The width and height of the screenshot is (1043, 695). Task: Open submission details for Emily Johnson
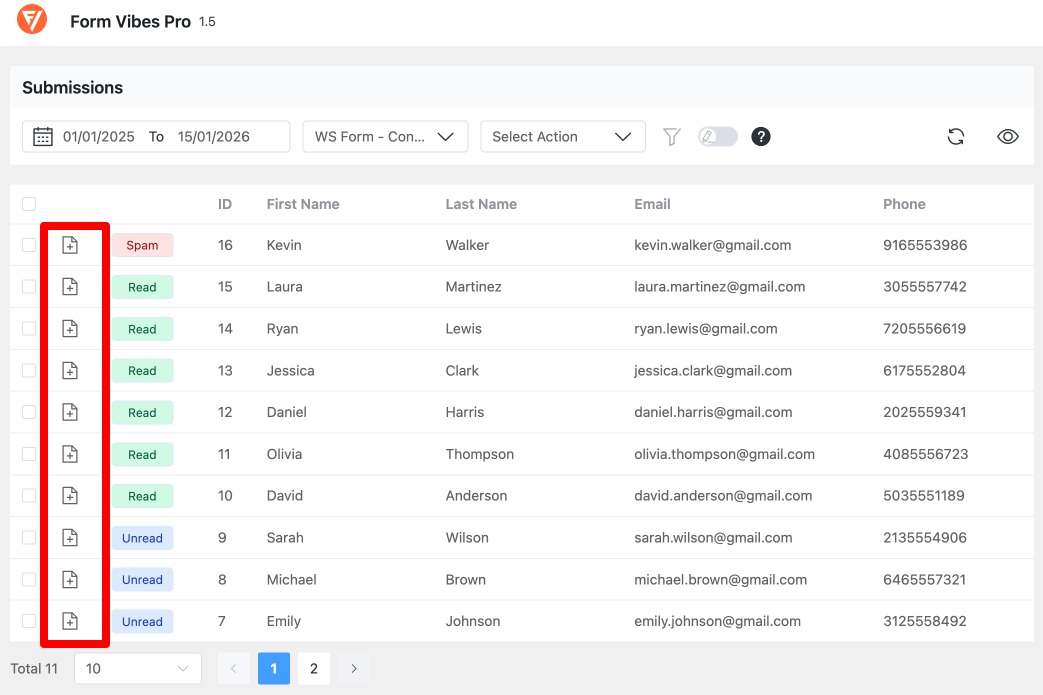click(70, 621)
